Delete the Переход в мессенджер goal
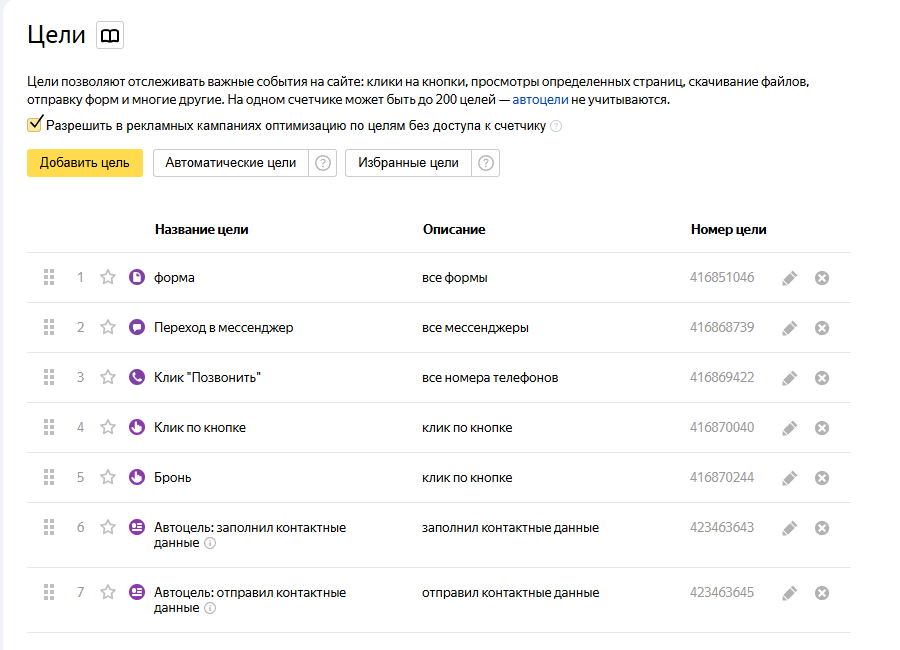Viewport: 900px width, 650px height. pos(822,328)
